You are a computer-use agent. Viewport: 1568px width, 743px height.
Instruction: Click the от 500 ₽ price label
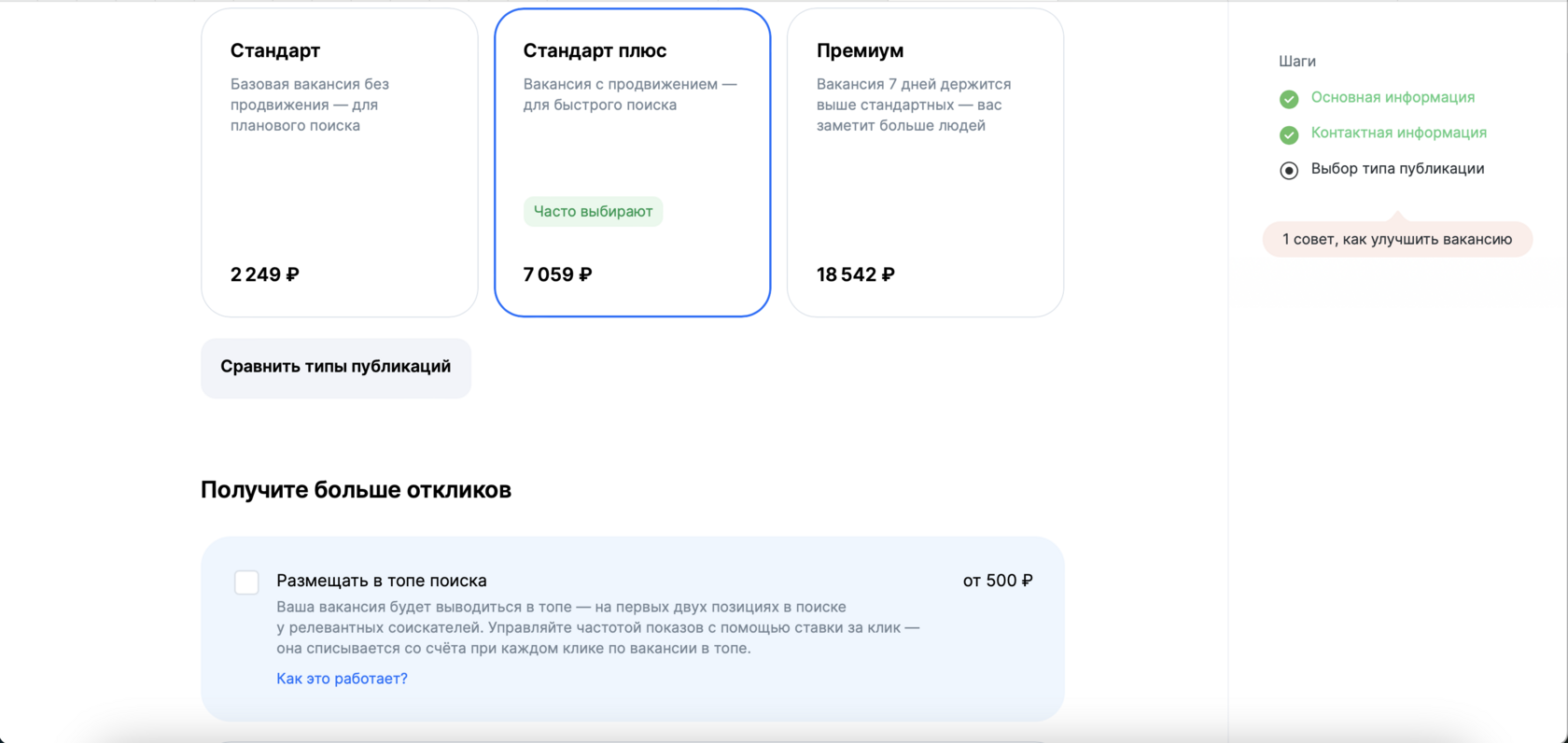(997, 581)
